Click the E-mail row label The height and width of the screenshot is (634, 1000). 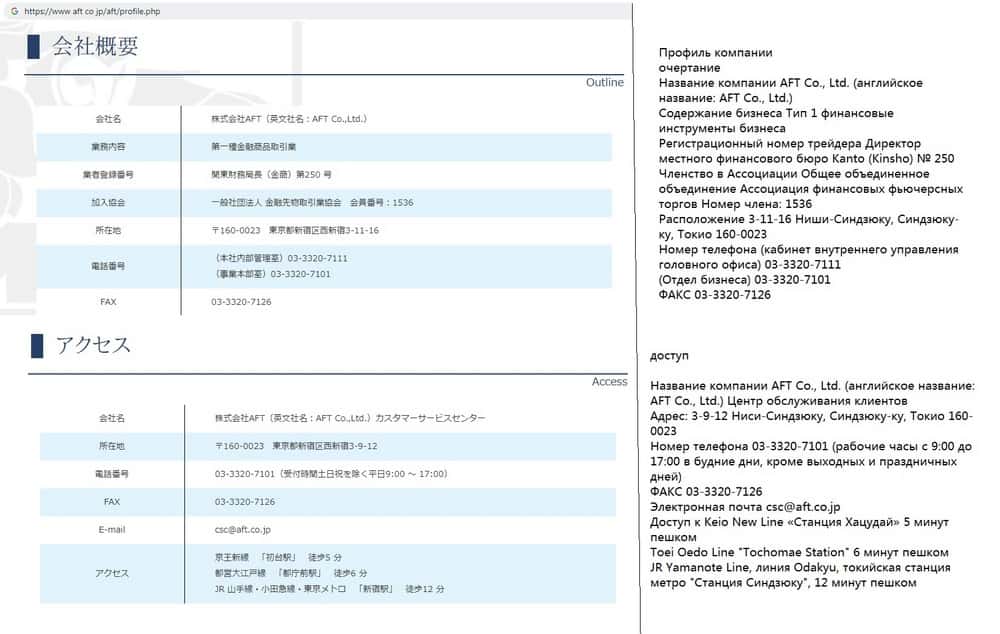(x=112, y=529)
